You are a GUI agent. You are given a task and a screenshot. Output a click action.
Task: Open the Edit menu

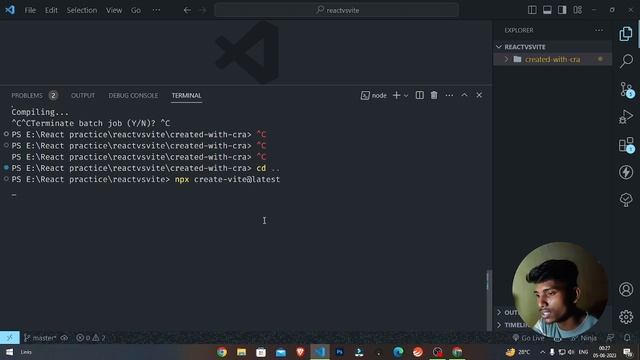[x=51, y=10]
